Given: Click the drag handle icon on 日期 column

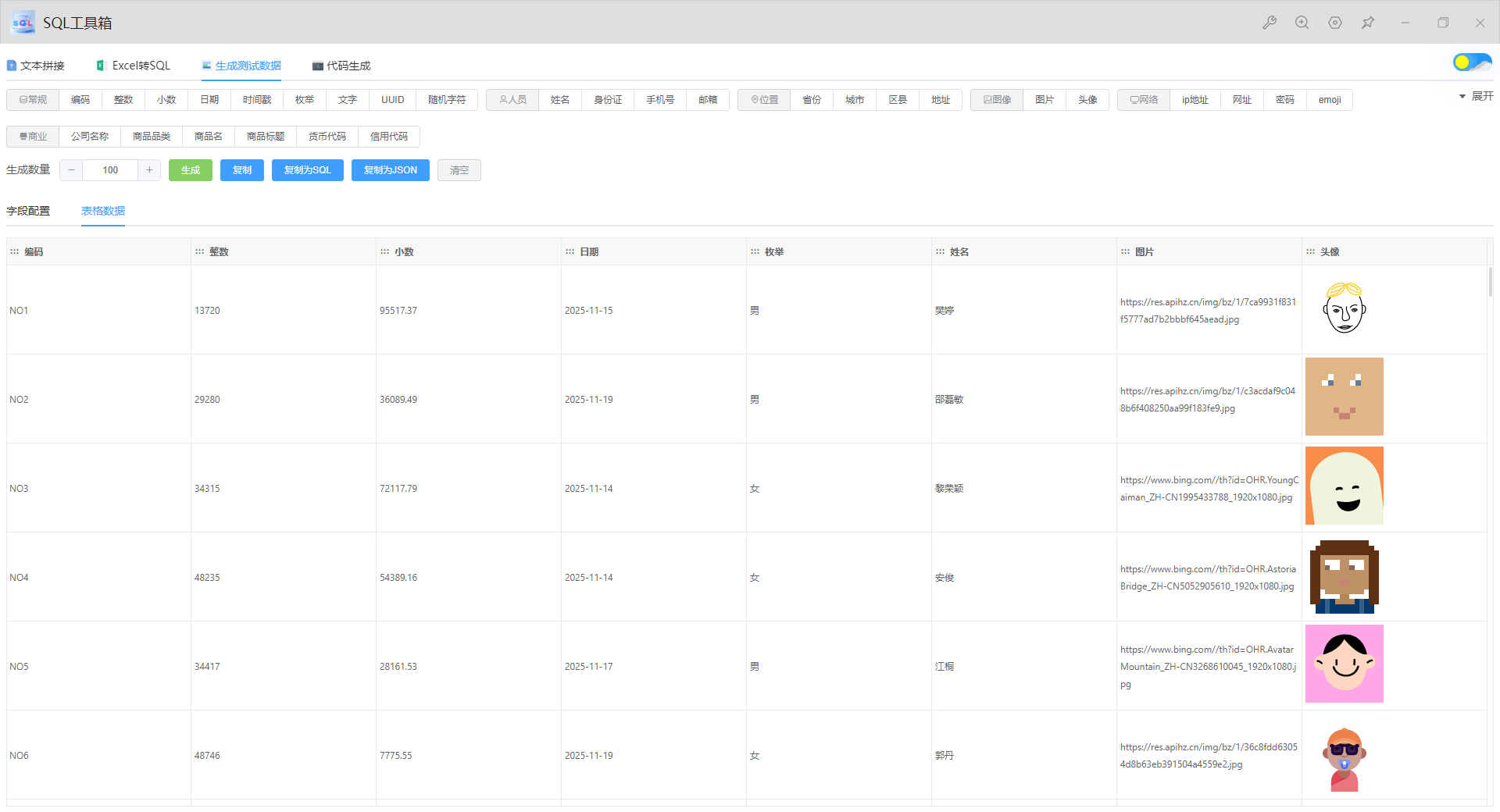Looking at the screenshot, I should click(x=570, y=251).
